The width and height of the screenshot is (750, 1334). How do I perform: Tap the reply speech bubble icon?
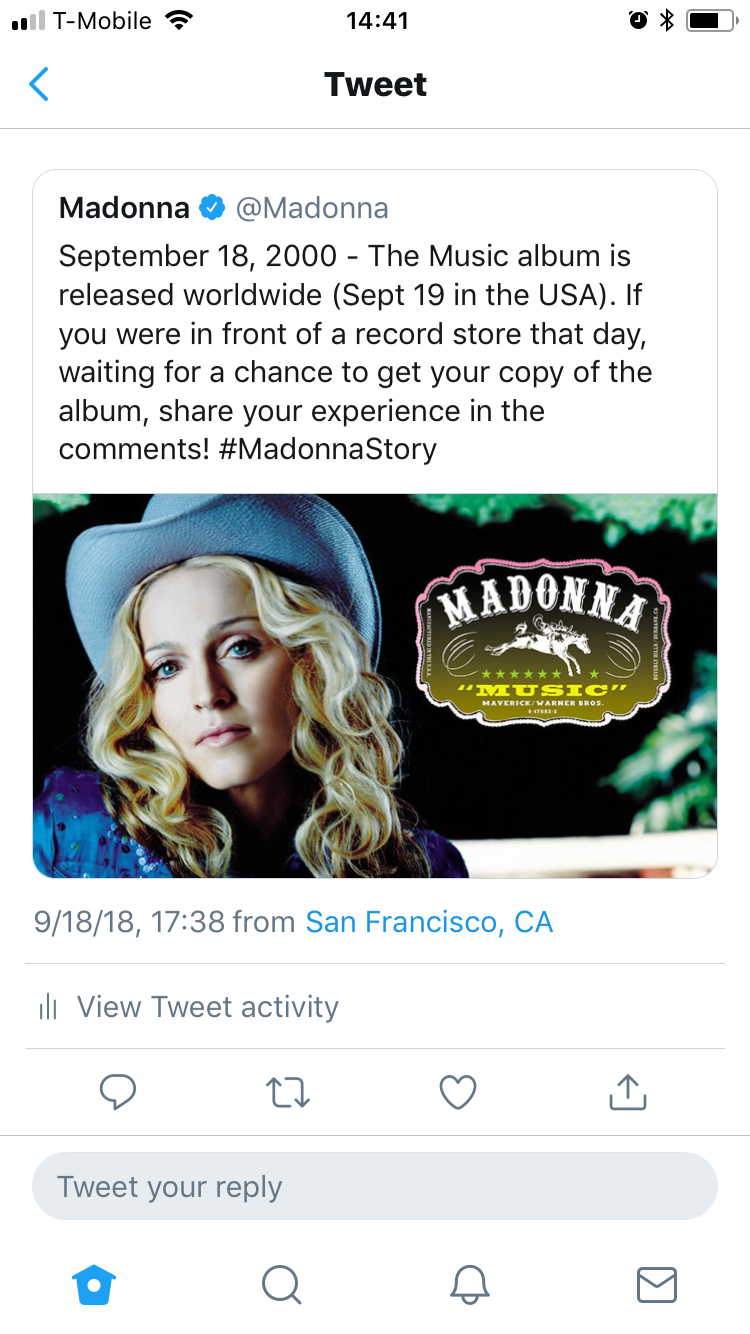(x=118, y=1092)
